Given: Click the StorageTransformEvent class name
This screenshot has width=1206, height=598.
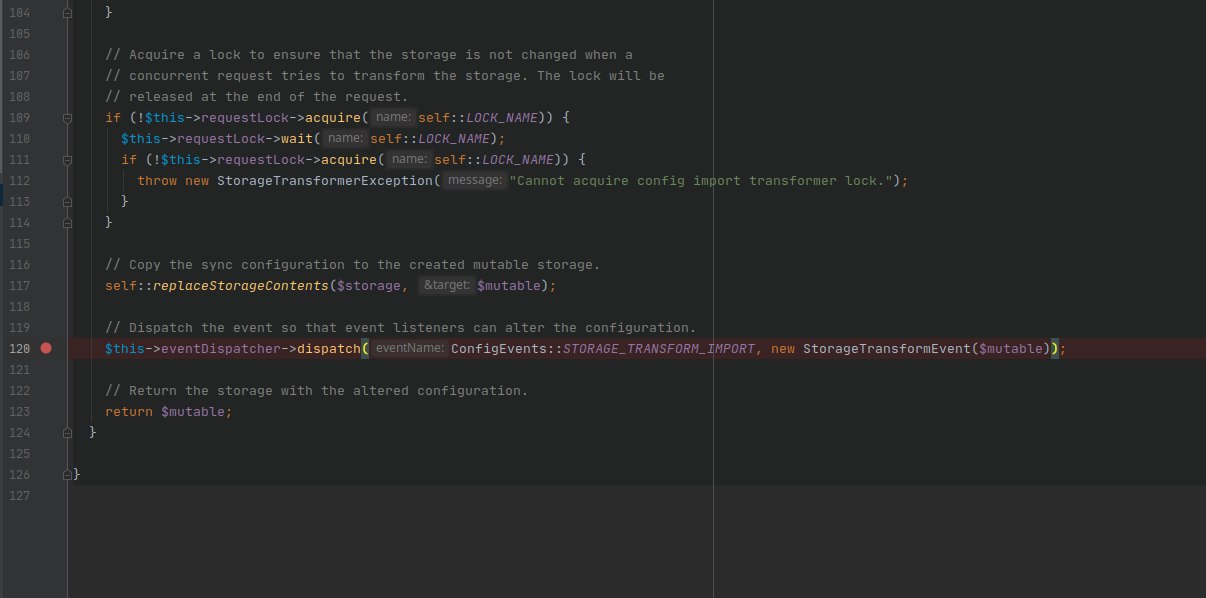Looking at the screenshot, I should pyautogui.click(x=886, y=348).
